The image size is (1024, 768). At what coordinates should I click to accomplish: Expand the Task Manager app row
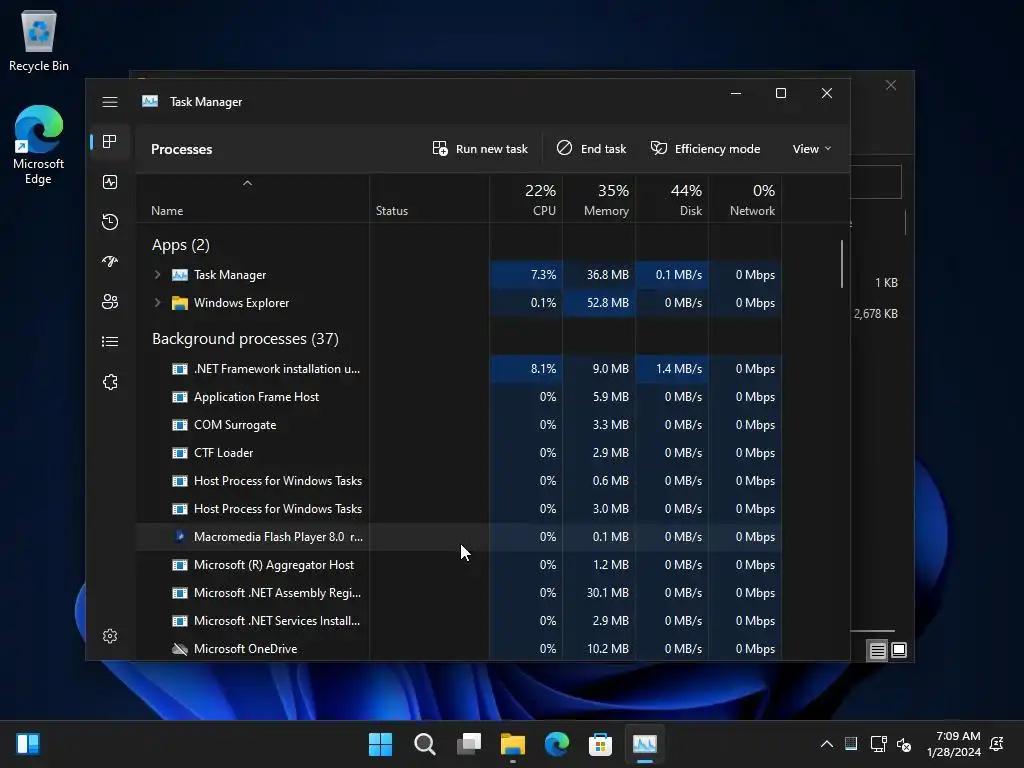coord(157,275)
